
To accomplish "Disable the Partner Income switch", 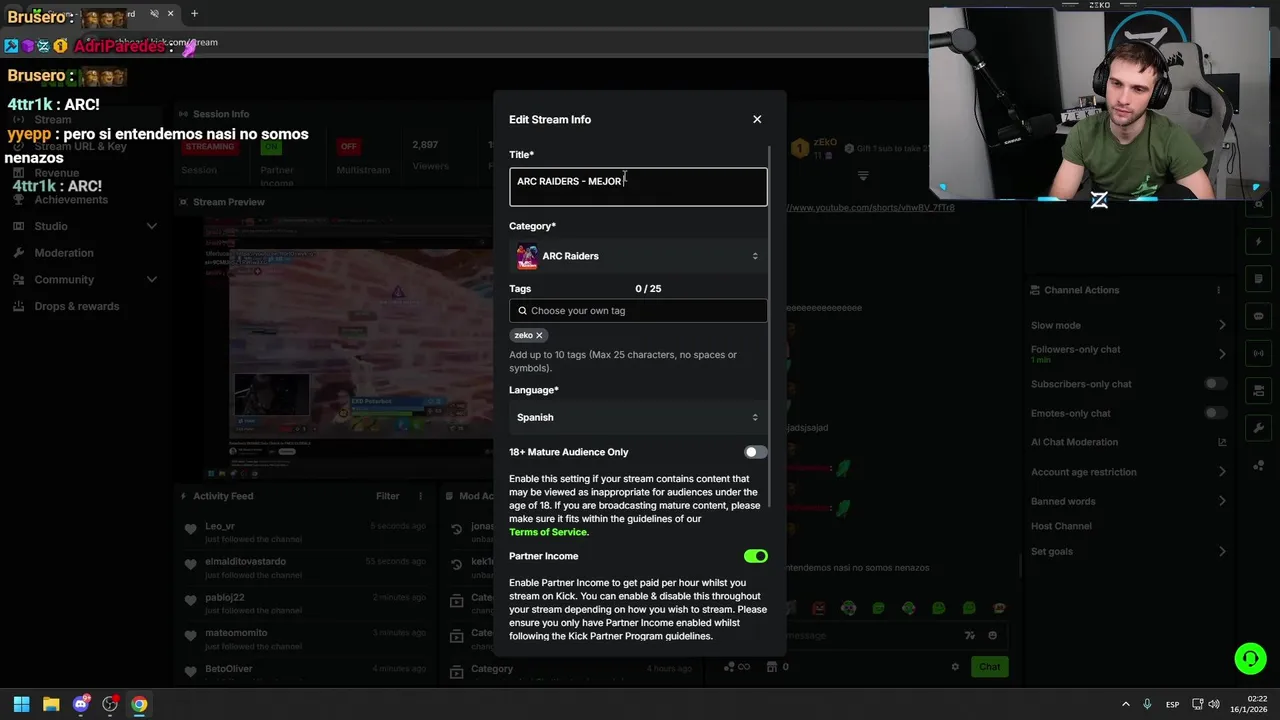I will click(756, 556).
